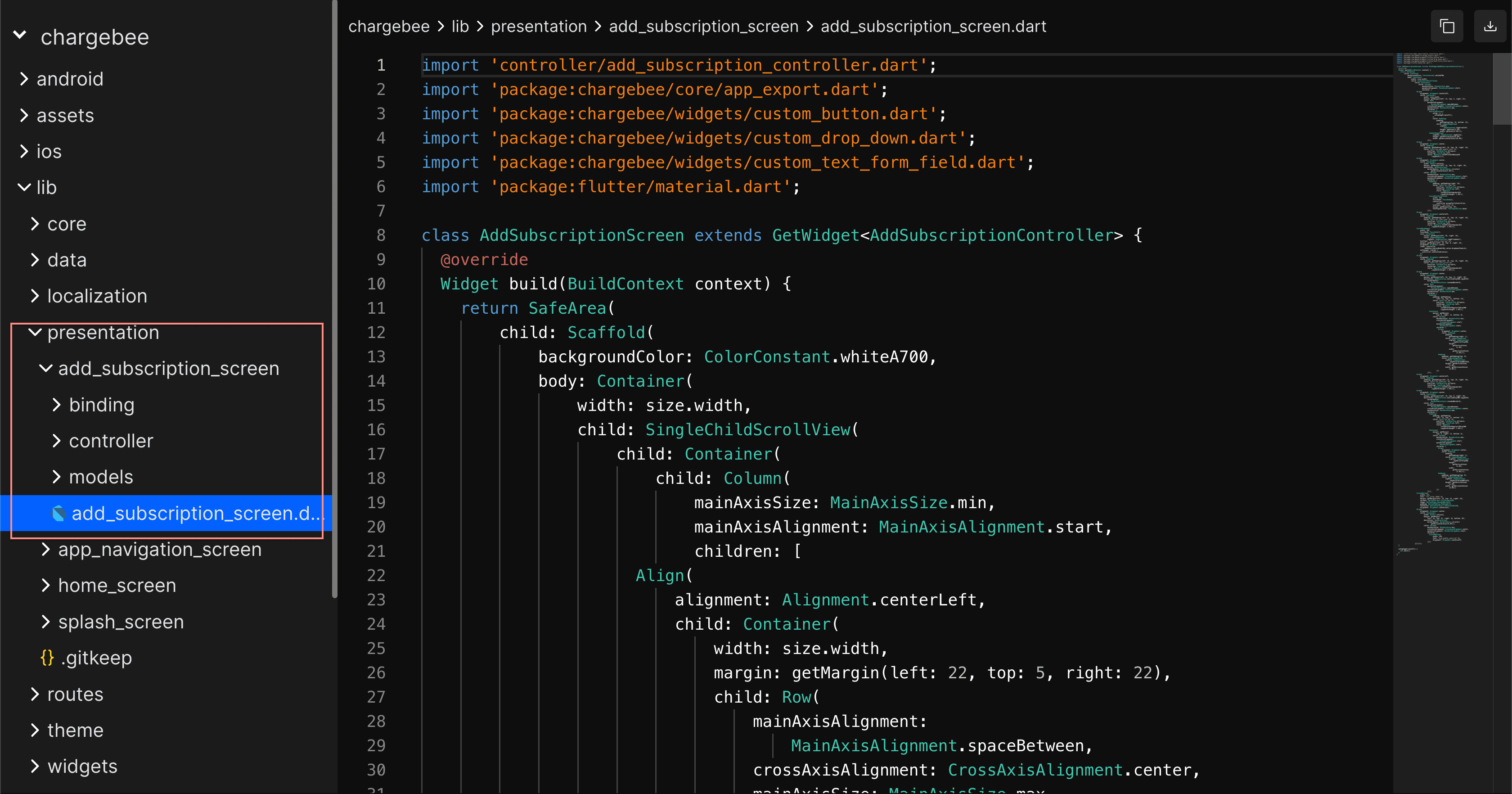This screenshot has width=1512, height=794.
Task: Click the add_subscription_screen breadcrumb segment
Action: [x=704, y=27]
